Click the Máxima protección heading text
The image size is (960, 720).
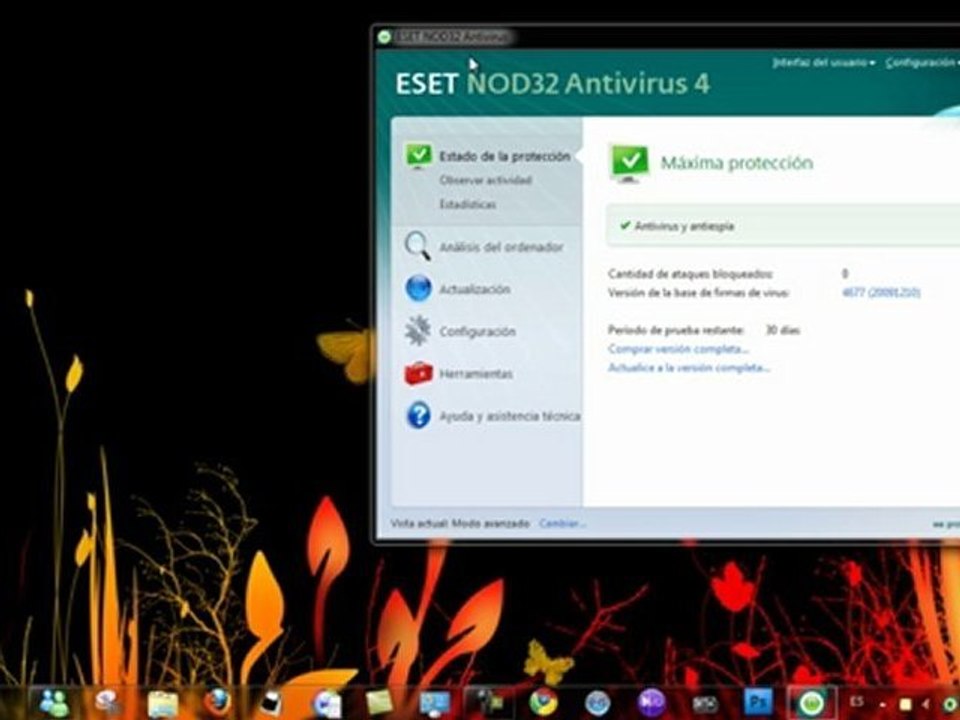[x=737, y=163]
